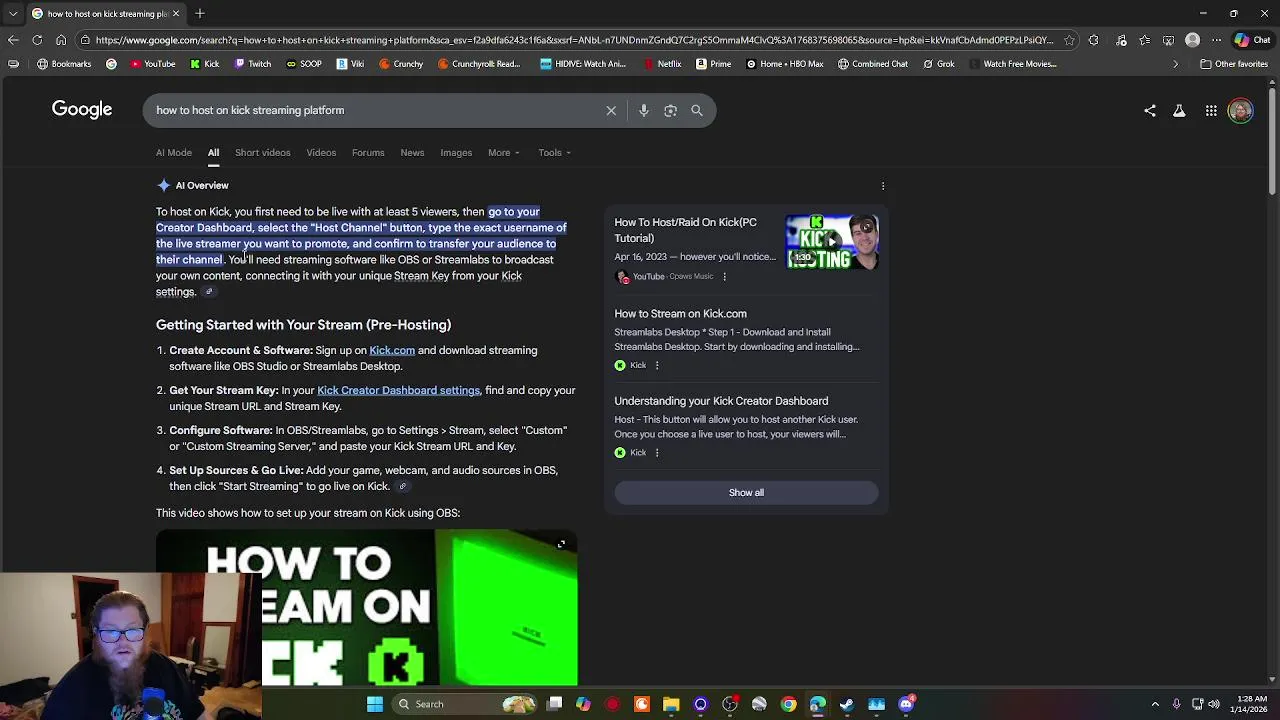Switch to the News tab
This screenshot has height=720, width=1280.
412,153
